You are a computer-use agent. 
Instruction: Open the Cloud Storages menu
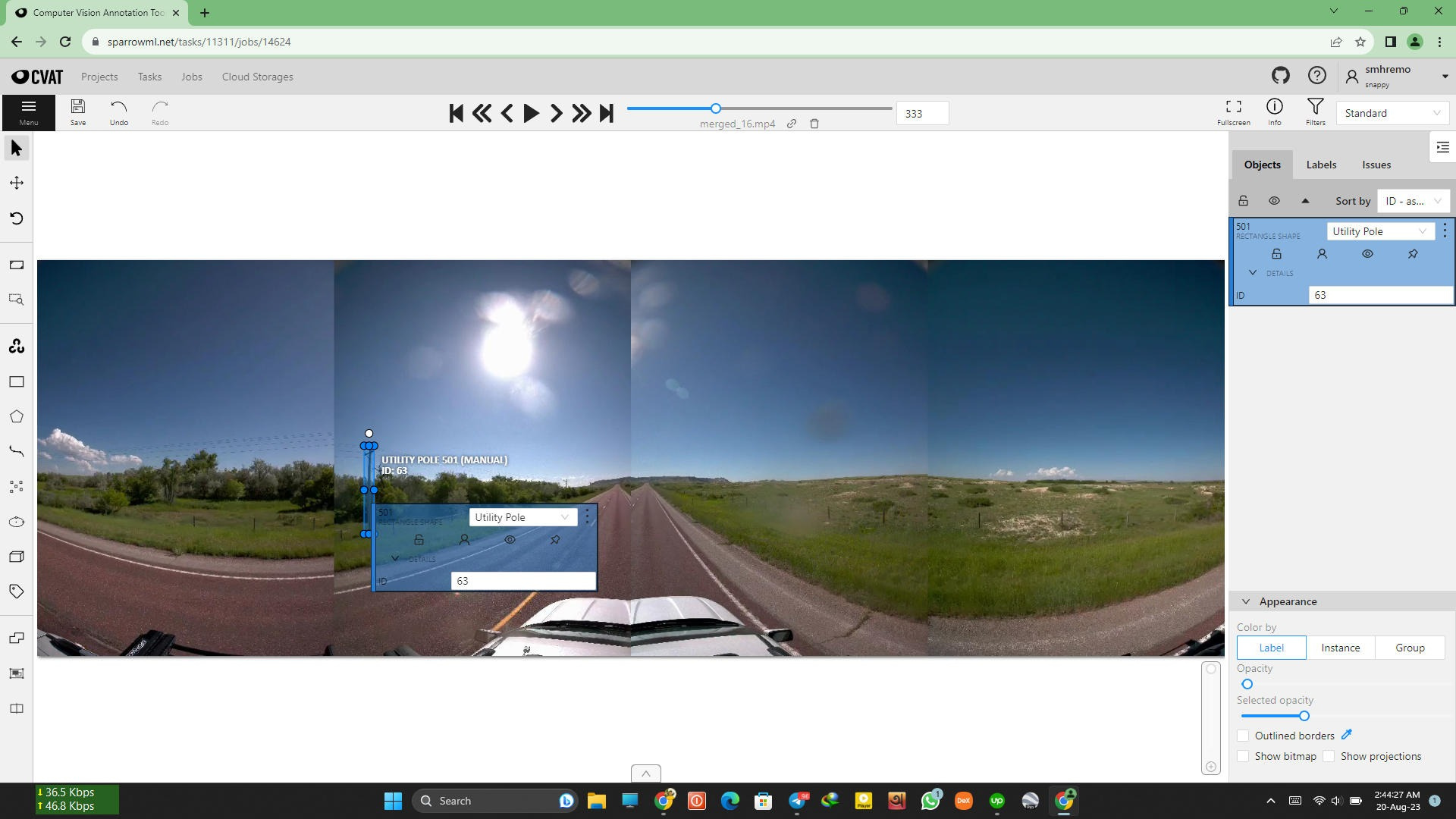click(257, 77)
